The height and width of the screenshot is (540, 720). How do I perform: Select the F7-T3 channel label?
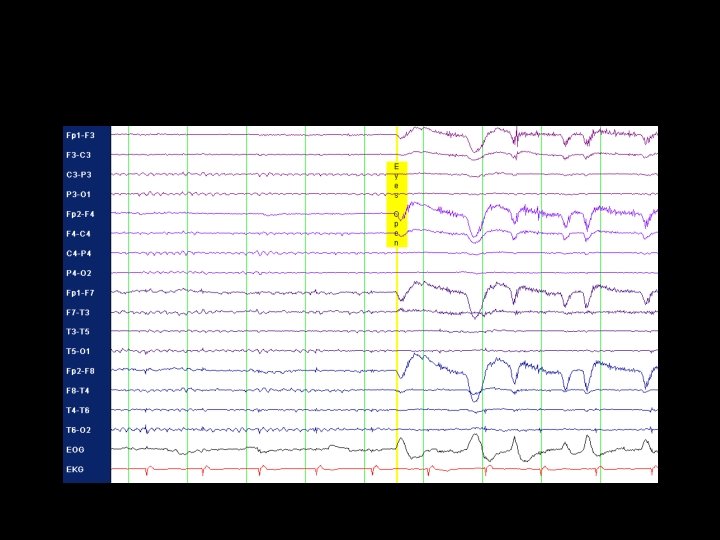pyautogui.click(x=78, y=312)
